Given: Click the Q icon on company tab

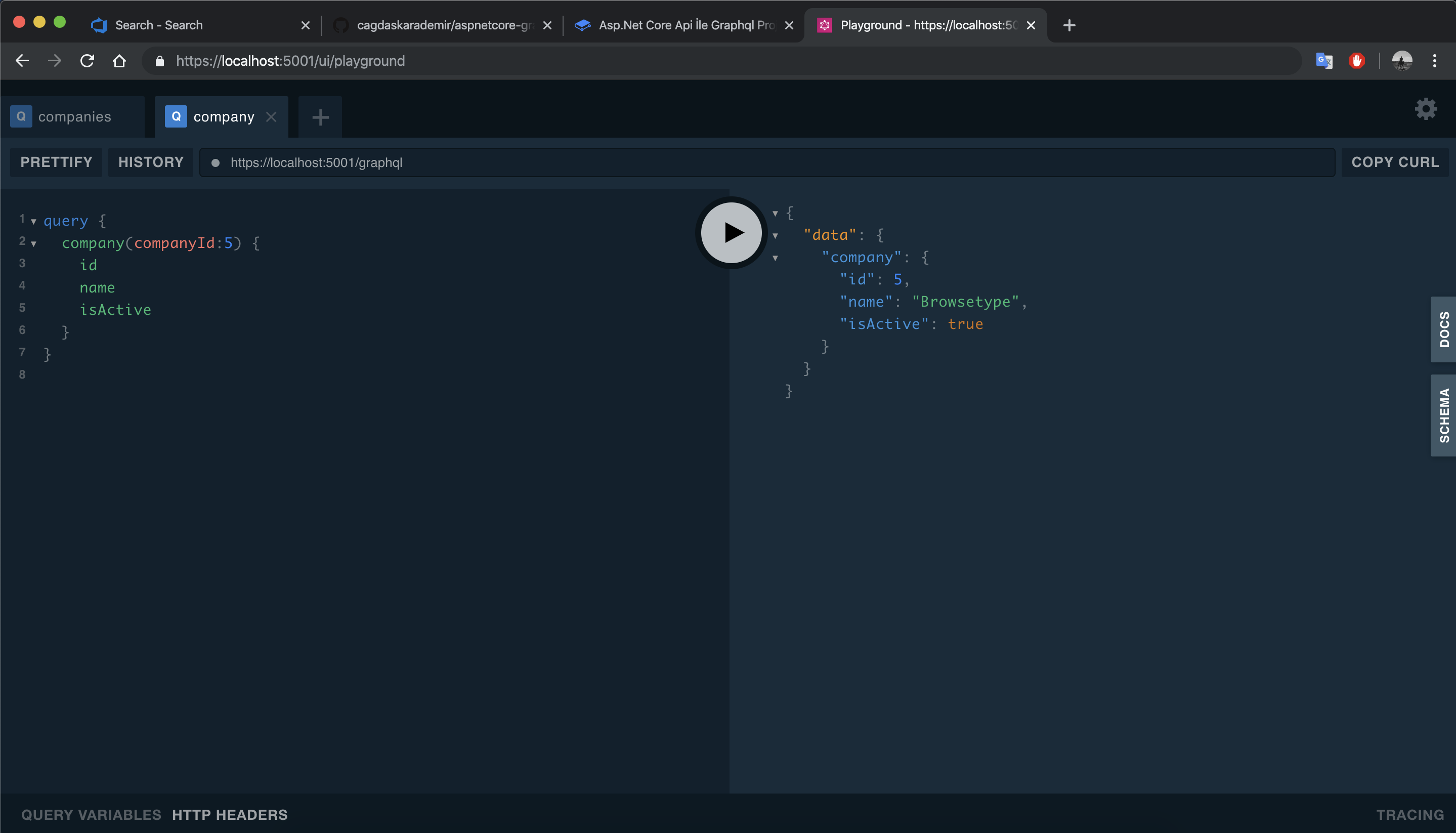Looking at the screenshot, I should (x=176, y=117).
